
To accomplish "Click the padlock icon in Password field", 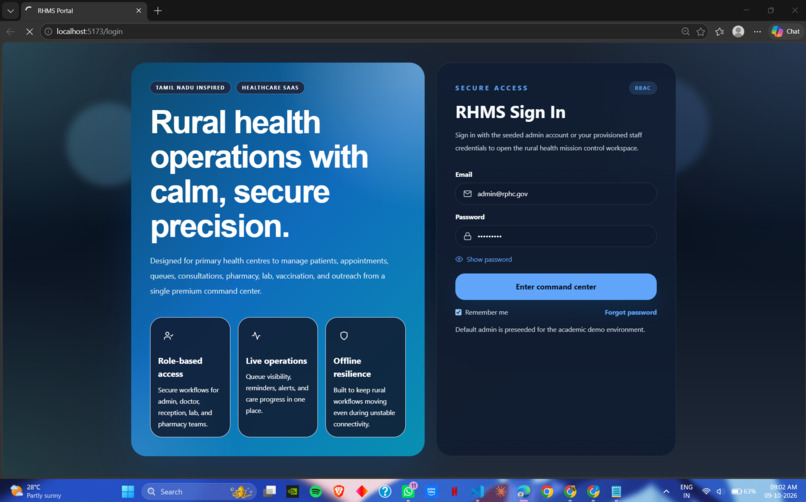I will tap(467, 236).
